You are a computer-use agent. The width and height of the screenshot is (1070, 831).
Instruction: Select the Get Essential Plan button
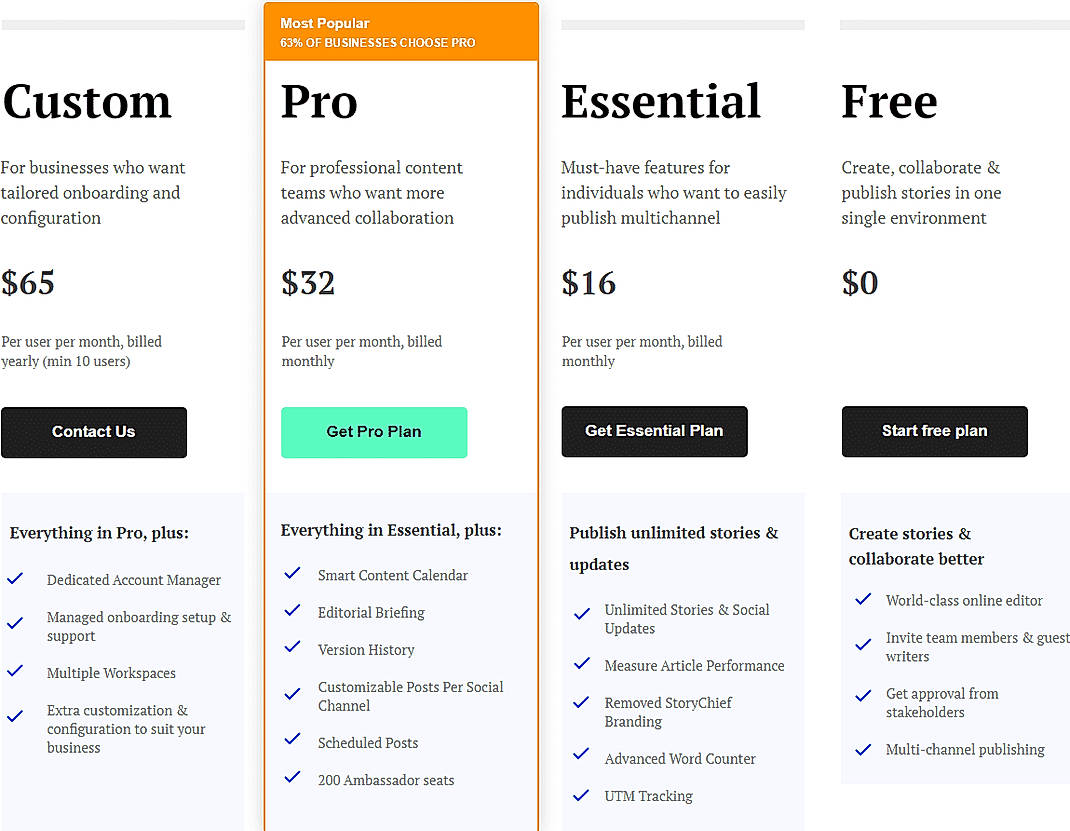(654, 431)
